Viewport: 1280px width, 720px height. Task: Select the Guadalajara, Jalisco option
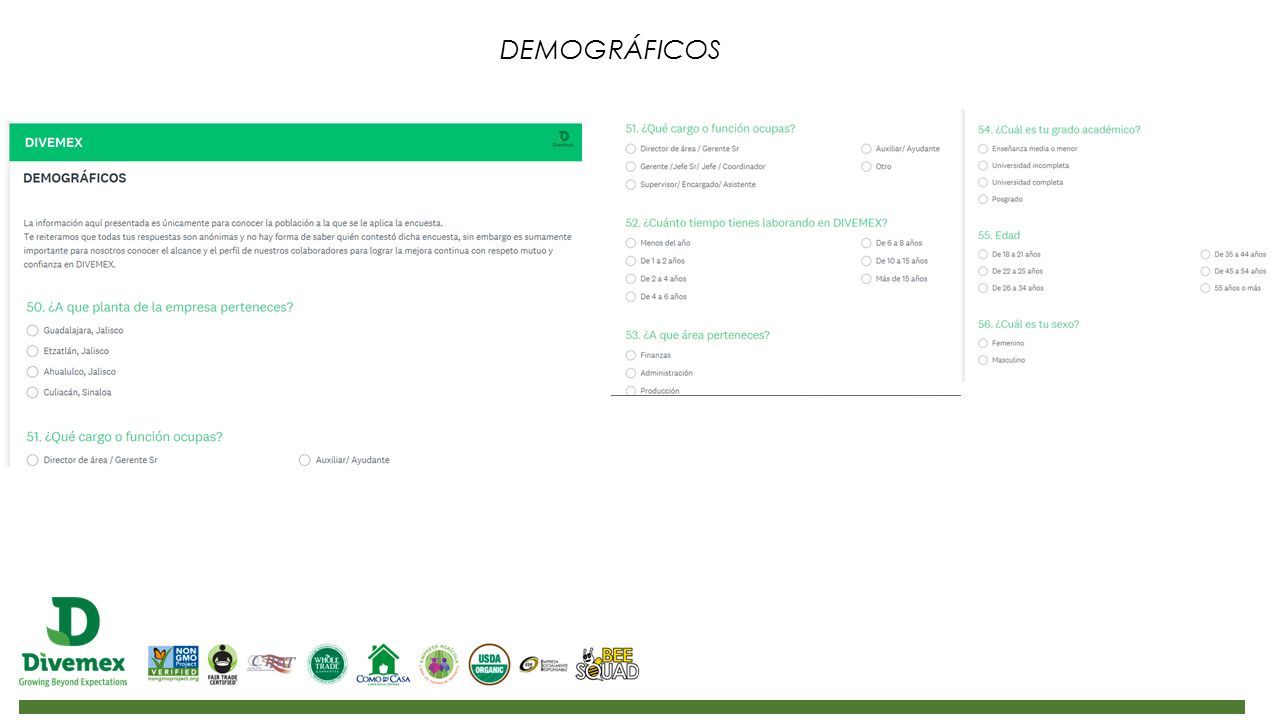[33, 330]
